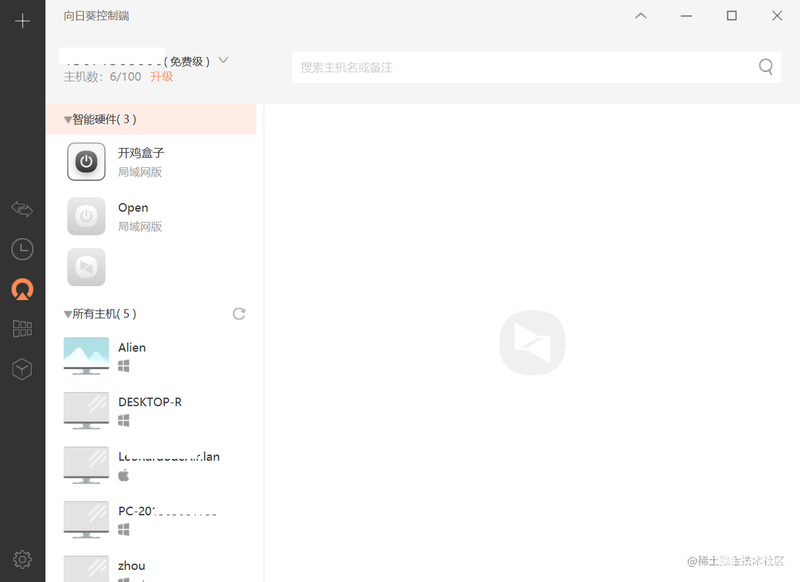Click the 开鸡盒子 power device icon
This screenshot has height=582, width=800.
(86, 162)
